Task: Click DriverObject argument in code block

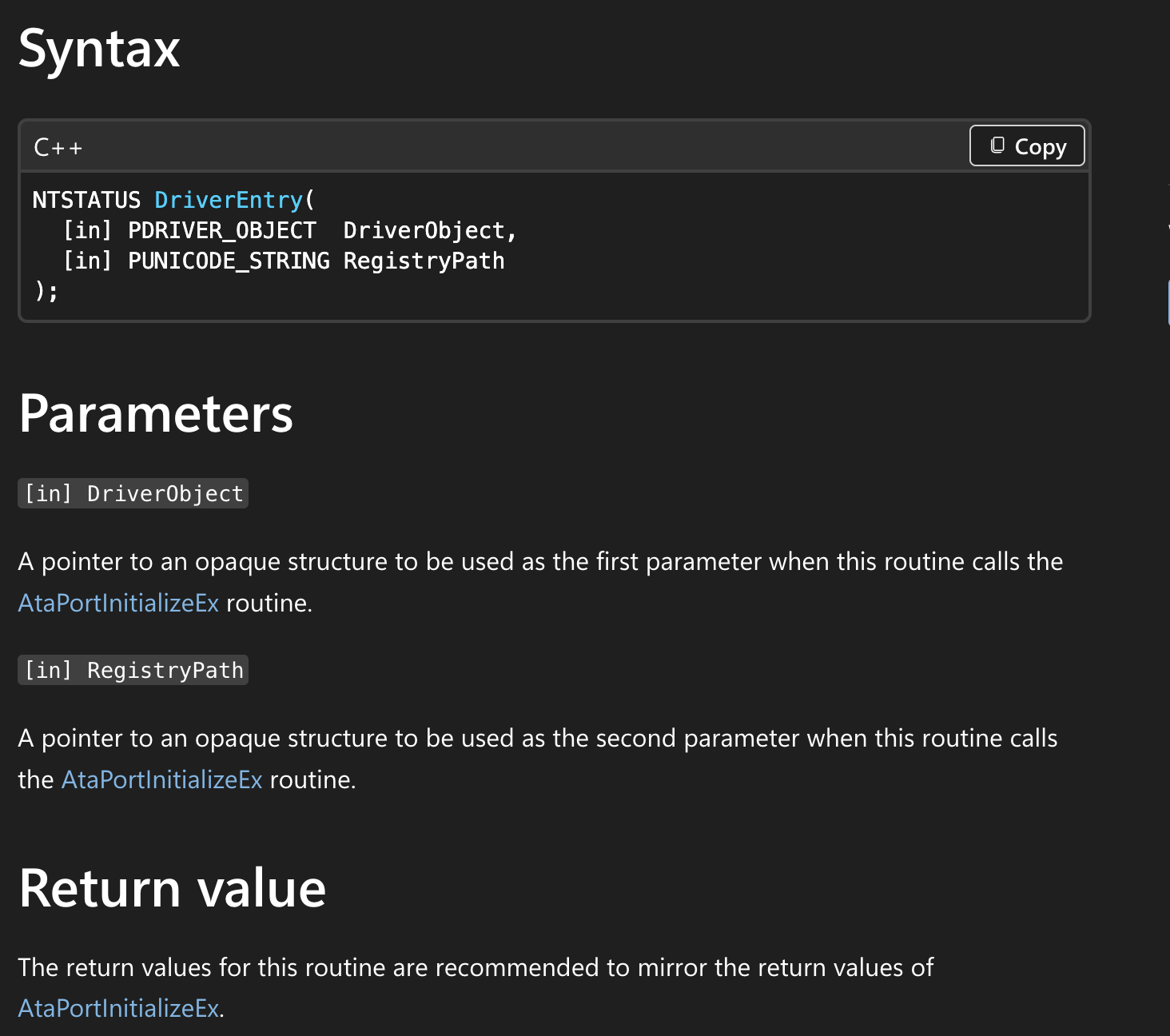Action: point(424,231)
